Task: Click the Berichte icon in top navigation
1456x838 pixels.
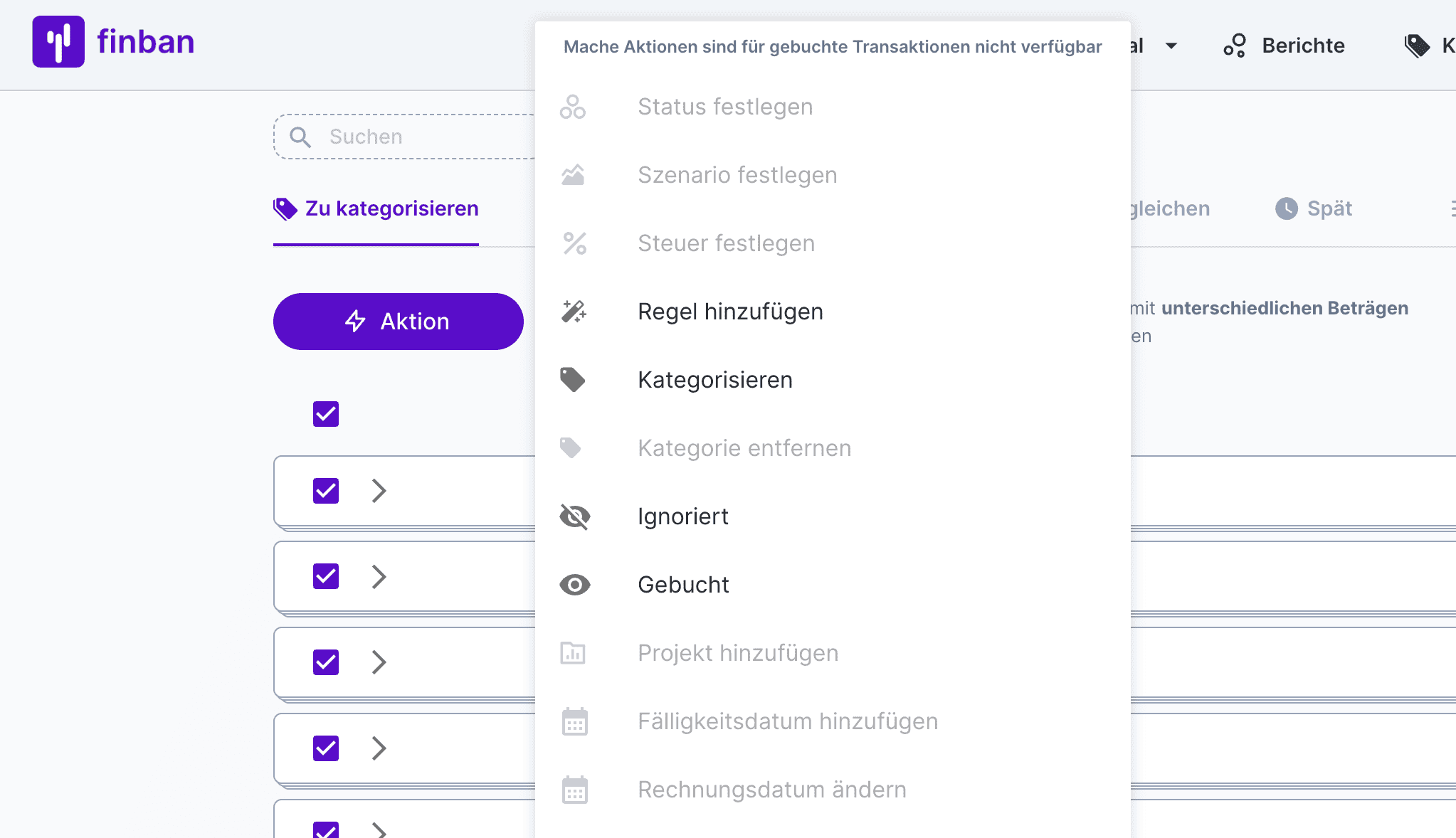Action: pyautogui.click(x=1235, y=46)
